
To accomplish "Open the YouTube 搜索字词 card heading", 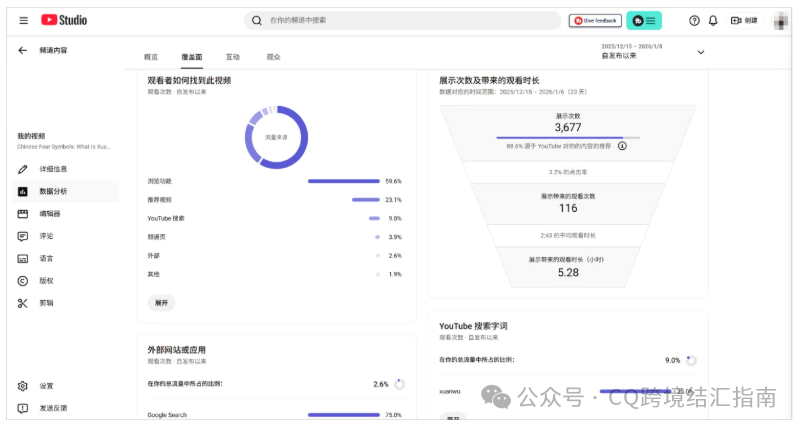I will pos(473,326).
